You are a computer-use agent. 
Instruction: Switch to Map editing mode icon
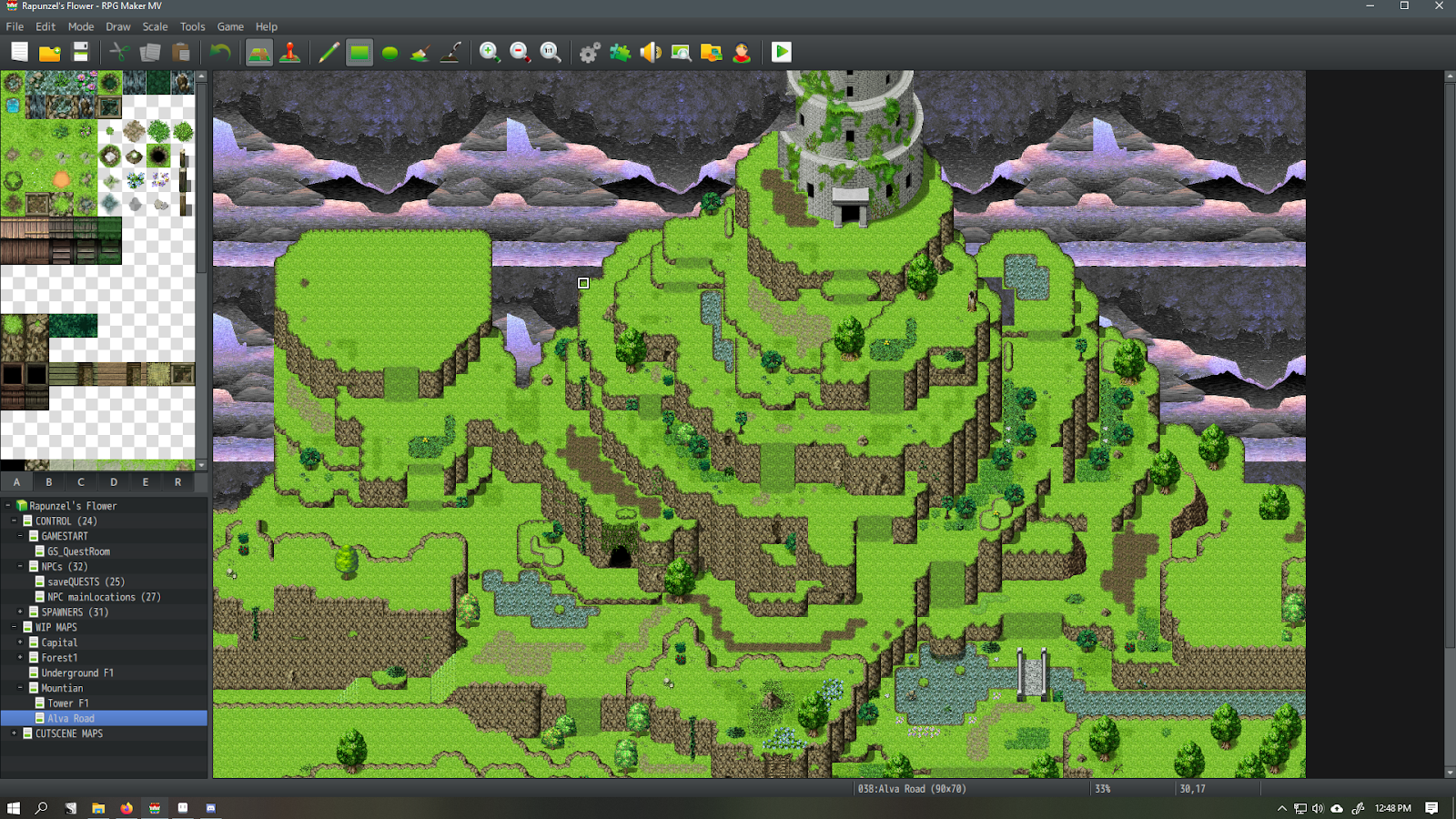pyautogui.click(x=259, y=52)
